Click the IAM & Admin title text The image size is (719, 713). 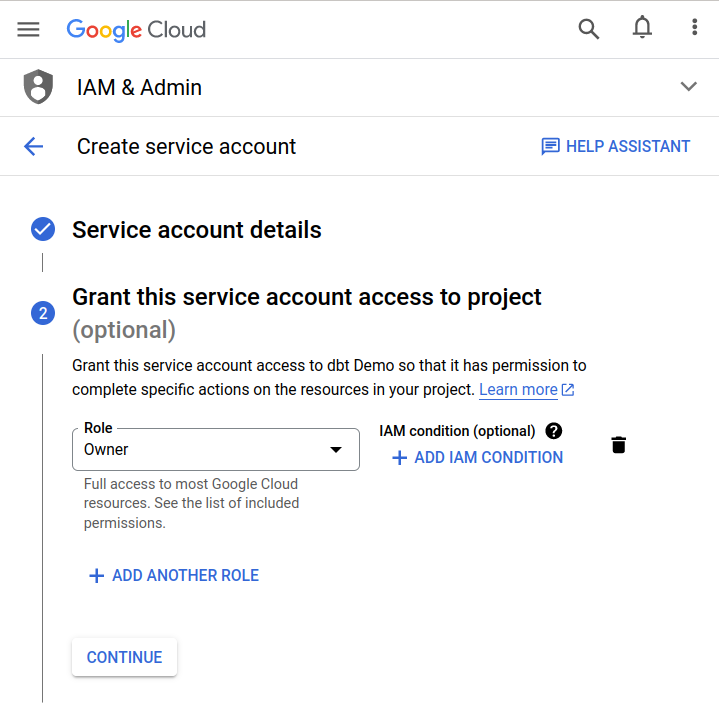pyautogui.click(x=139, y=88)
